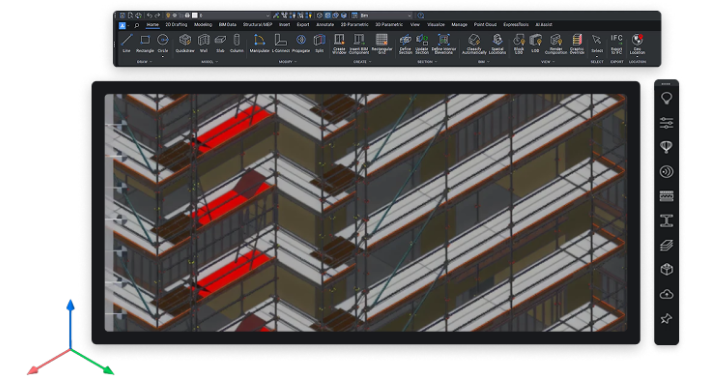Open the sliders settings panel in sidebar

coord(666,123)
